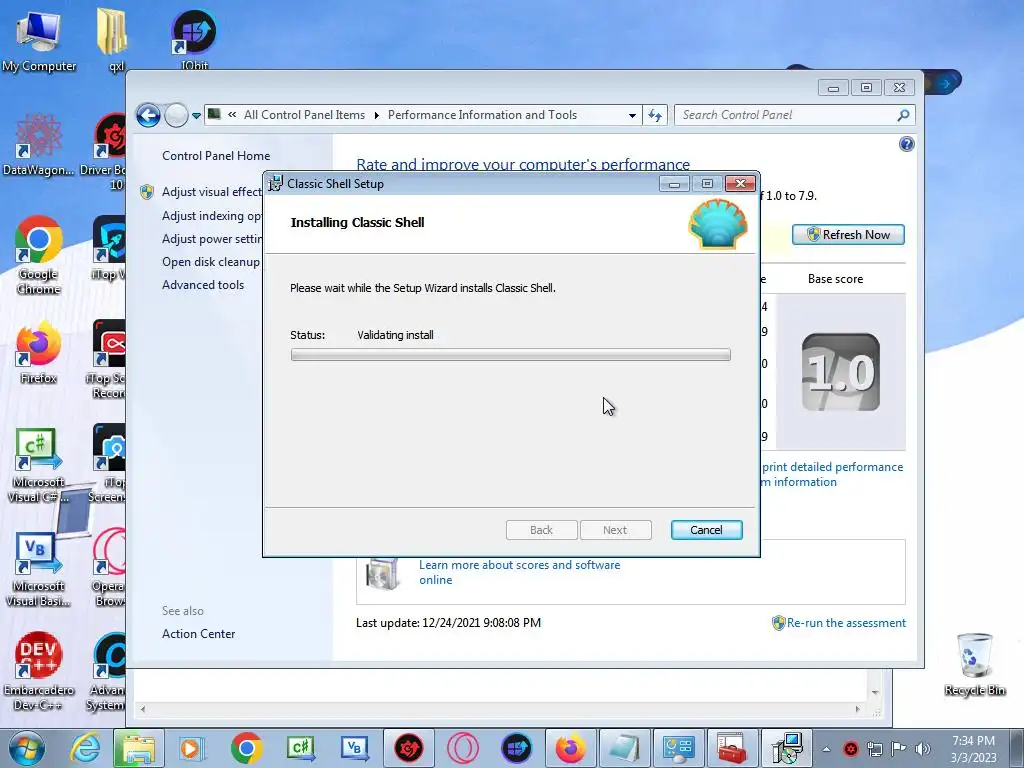This screenshot has width=1024, height=768.
Task: Click the shield icon beside Adjust visual effects
Action: pos(147,192)
